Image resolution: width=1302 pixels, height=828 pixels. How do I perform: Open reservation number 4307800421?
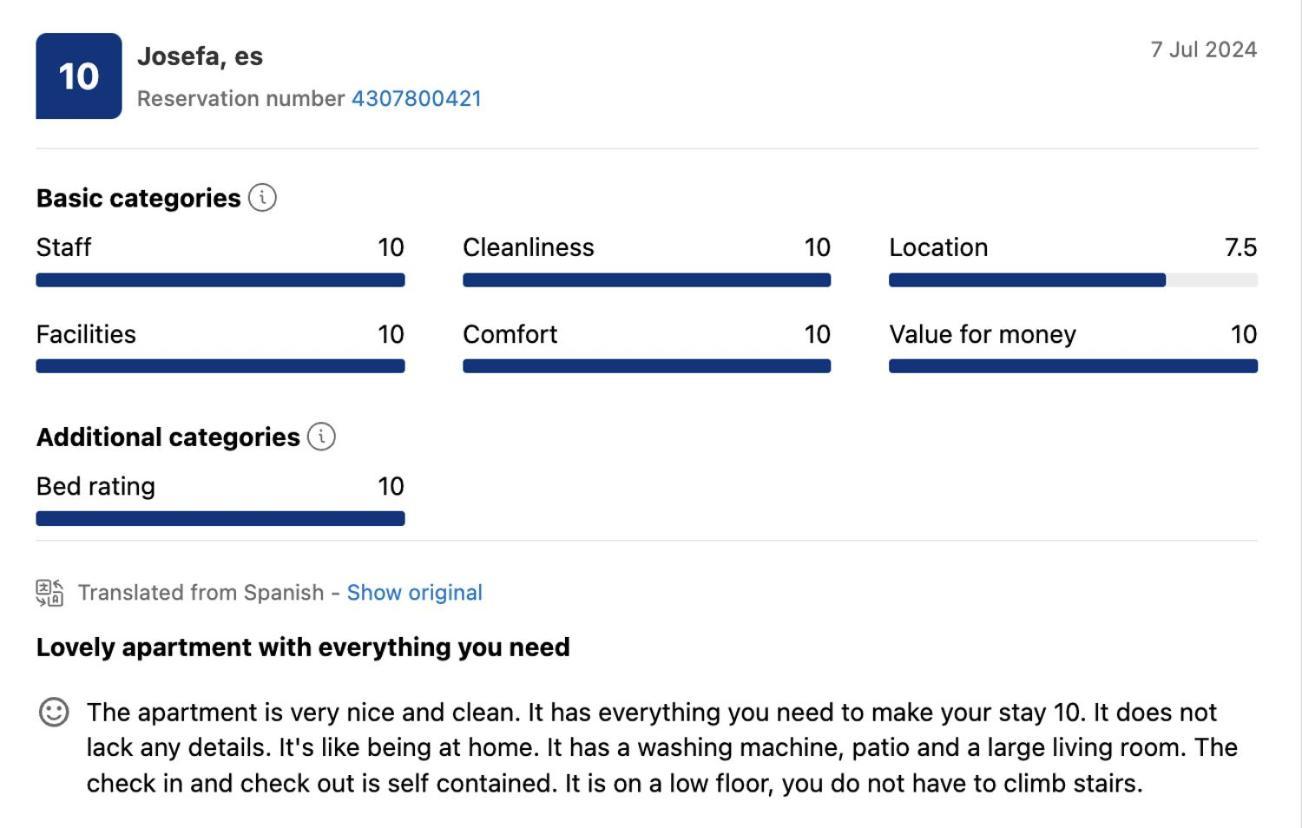coord(416,99)
